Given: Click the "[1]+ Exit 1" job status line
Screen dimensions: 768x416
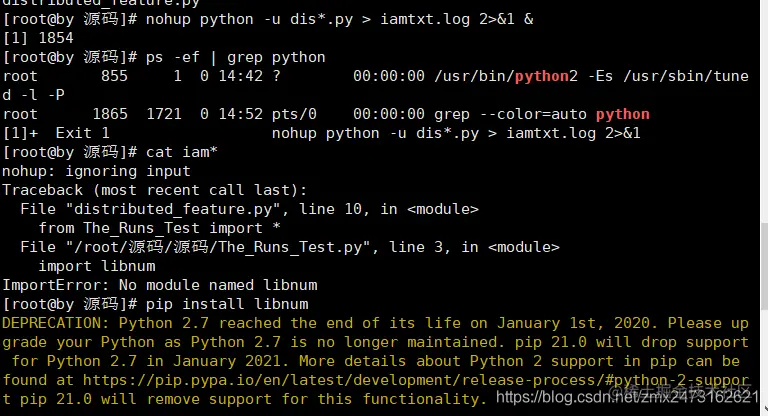Looking at the screenshot, I should coord(321,133).
